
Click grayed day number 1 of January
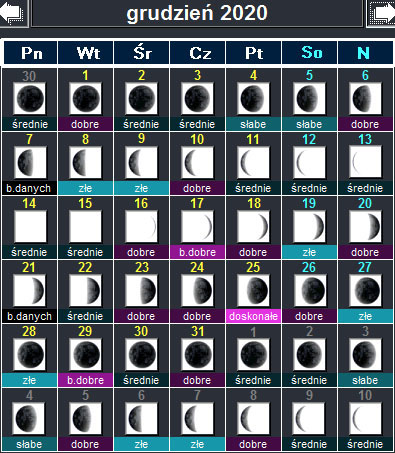click(253, 332)
